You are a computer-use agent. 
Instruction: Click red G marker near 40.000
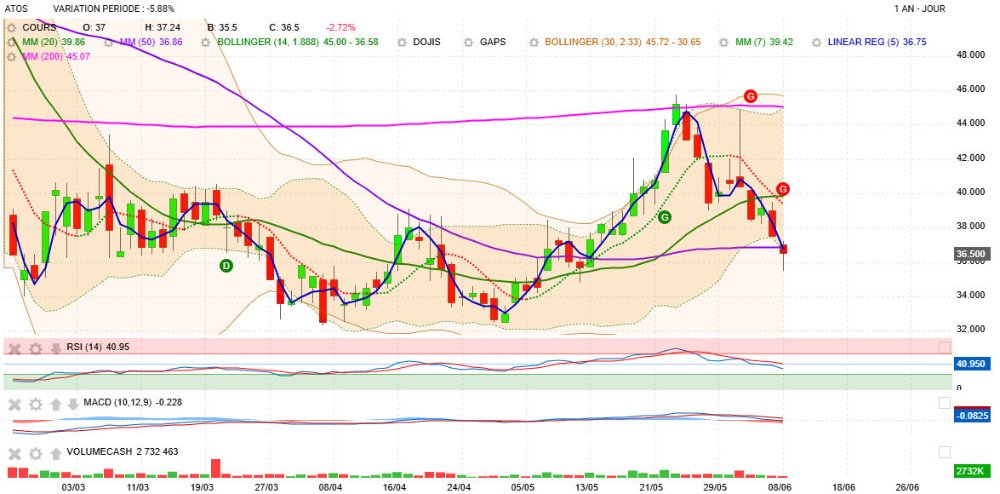coord(783,189)
